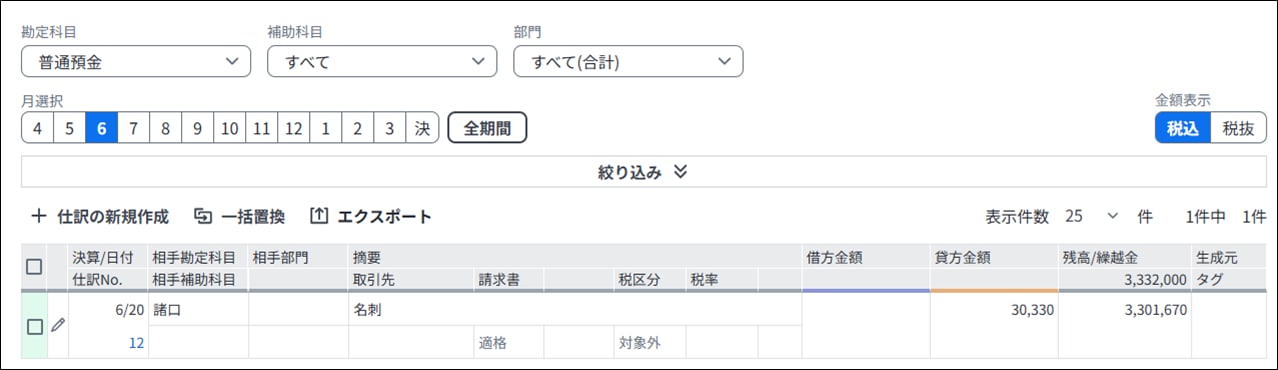Click the 決算/日付 column header
The height and width of the screenshot is (370, 1278).
(108, 257)
